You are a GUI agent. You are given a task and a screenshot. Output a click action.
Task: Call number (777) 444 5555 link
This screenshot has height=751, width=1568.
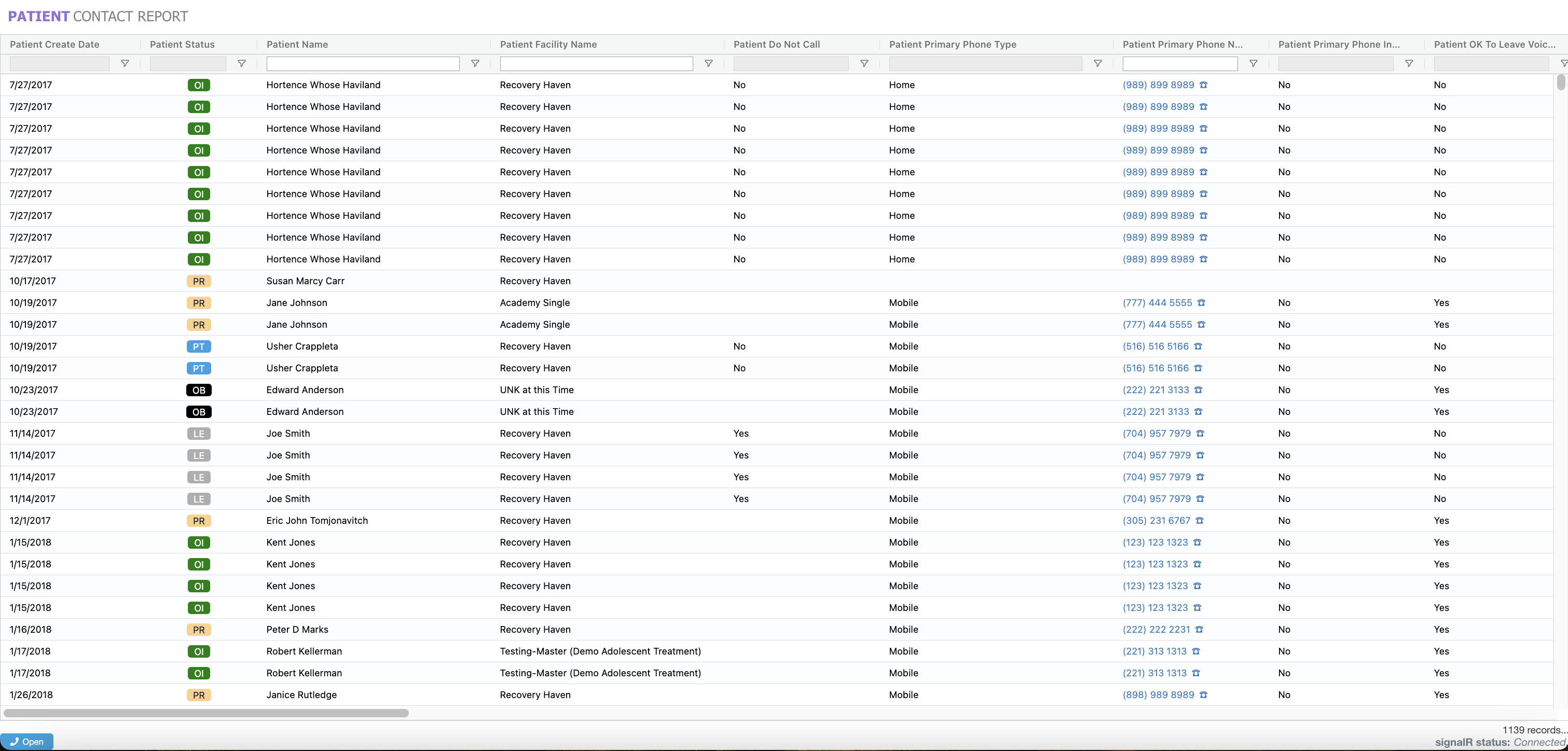[x=1157, y=303]
